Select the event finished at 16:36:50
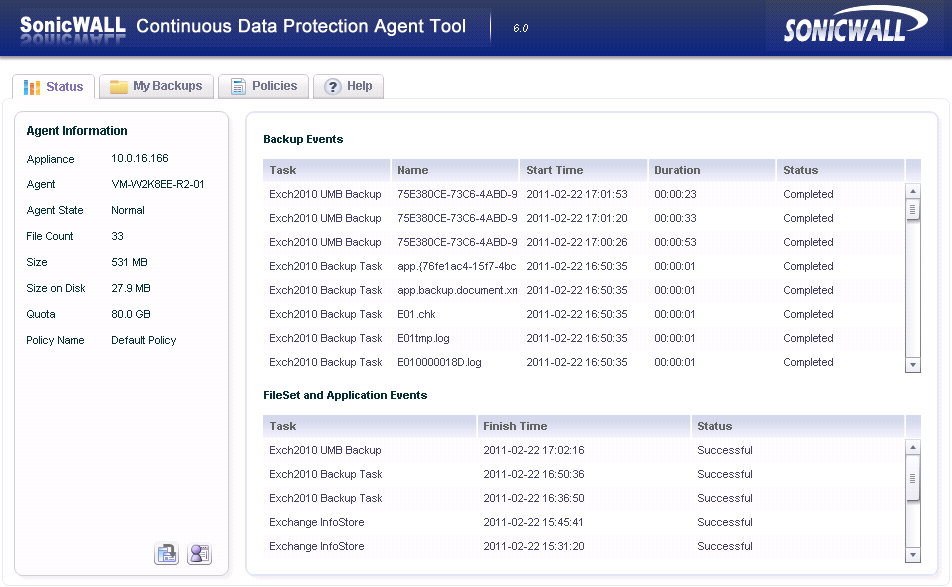This screenshot has height=587, width=952. point(583,498)
